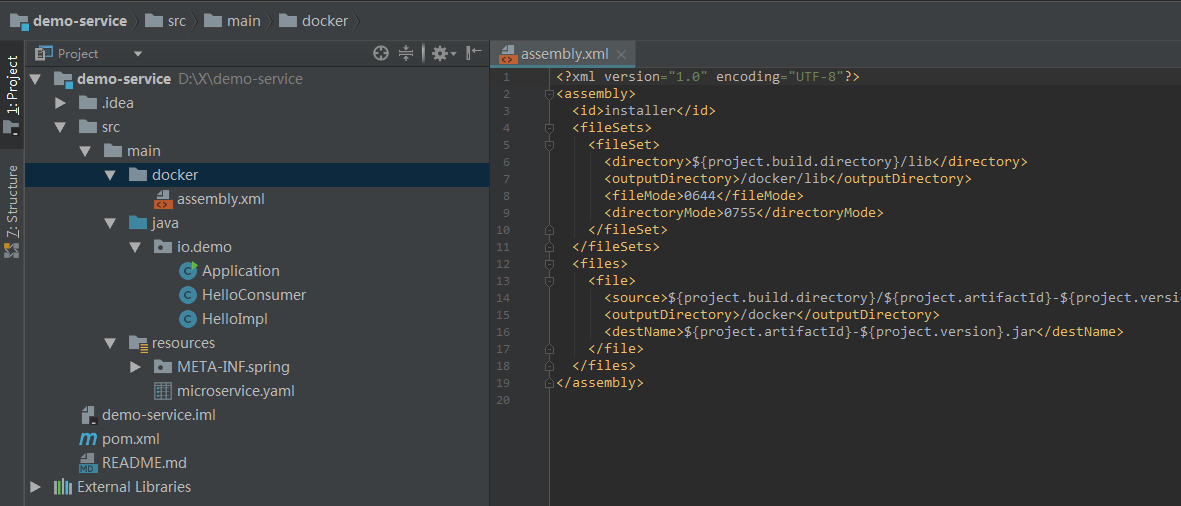The height and width of the screenshot is (506, 1181).
Task: Click the 'demo-service' breadcrumb
Action: click(79, 20)
